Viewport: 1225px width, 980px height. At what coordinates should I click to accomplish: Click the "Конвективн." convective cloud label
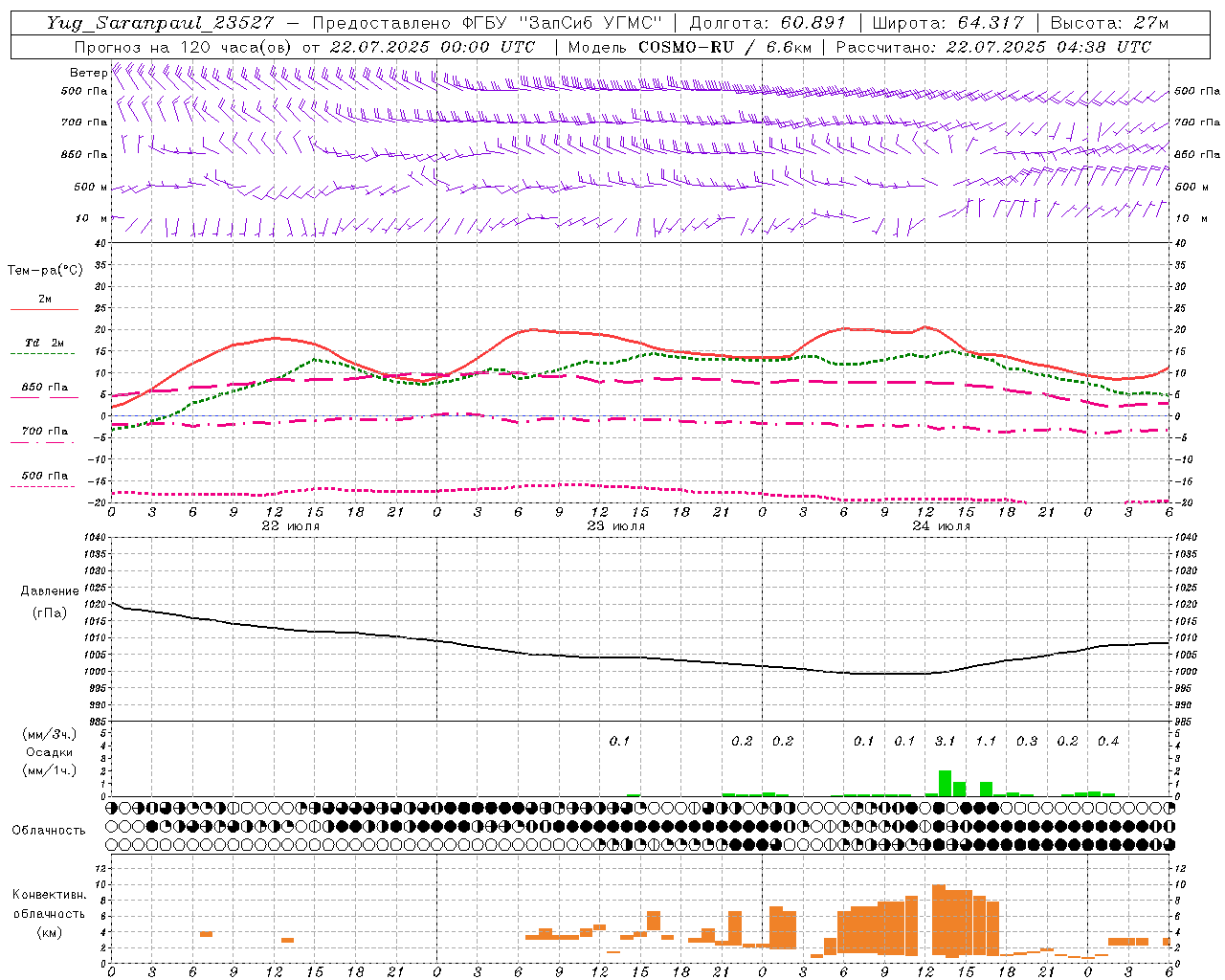pyautogui.click(x=49, y=895)
